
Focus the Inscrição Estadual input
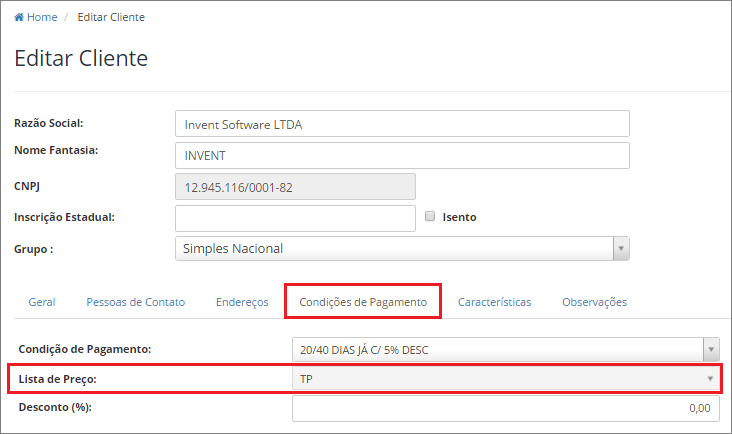295,218
